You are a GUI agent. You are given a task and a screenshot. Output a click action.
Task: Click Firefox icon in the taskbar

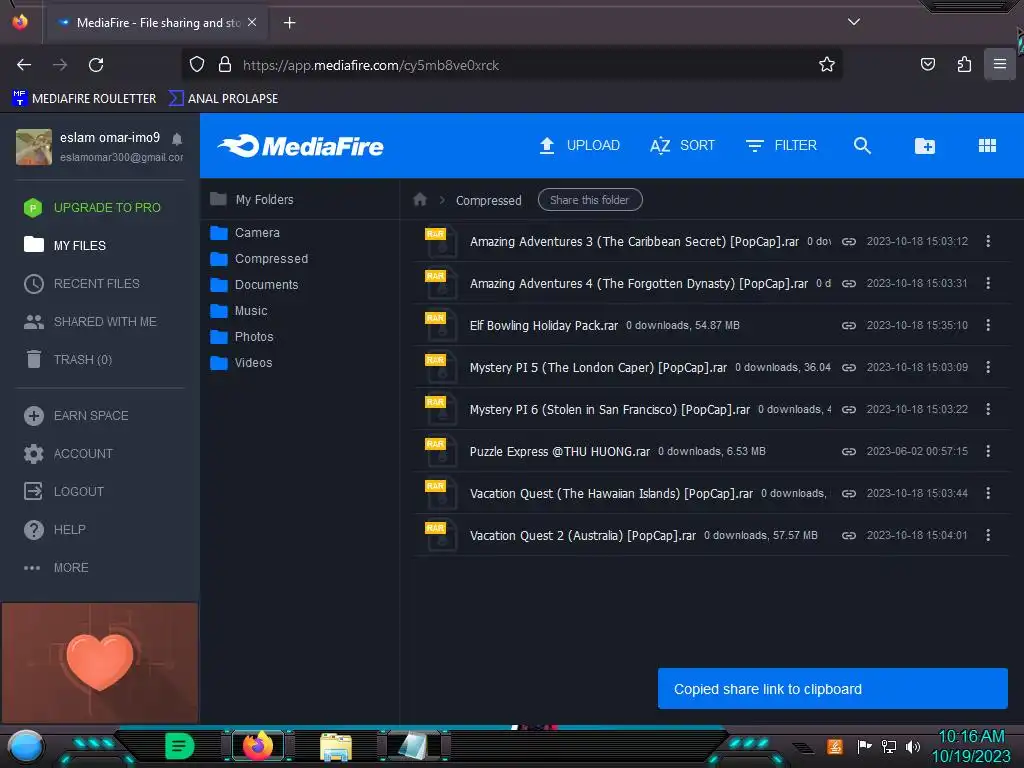(257, 746)
